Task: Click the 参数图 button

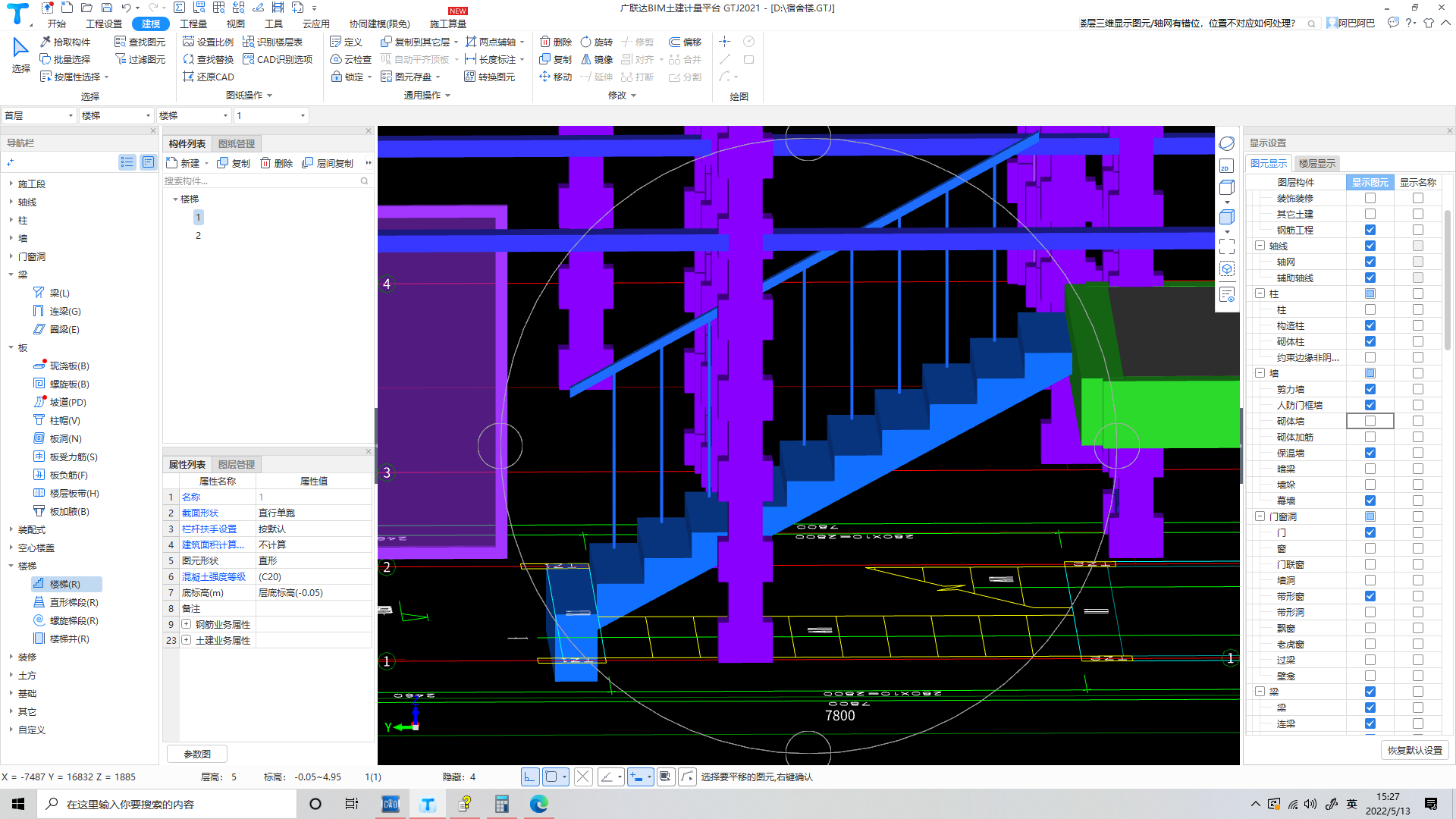Action: [197, 754]
